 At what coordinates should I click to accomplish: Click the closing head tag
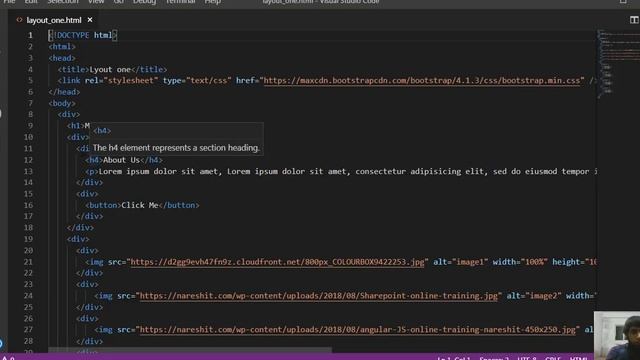64,92
